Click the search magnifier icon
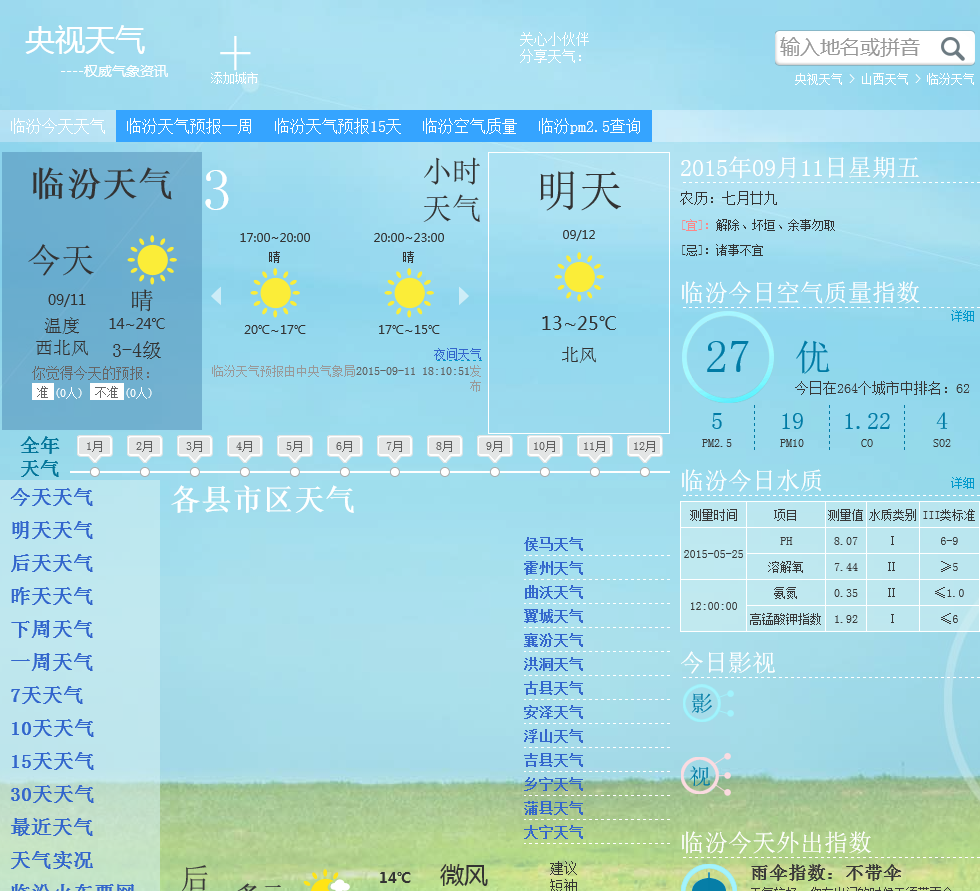Screen dimensions: 980x891 (952, 48)
